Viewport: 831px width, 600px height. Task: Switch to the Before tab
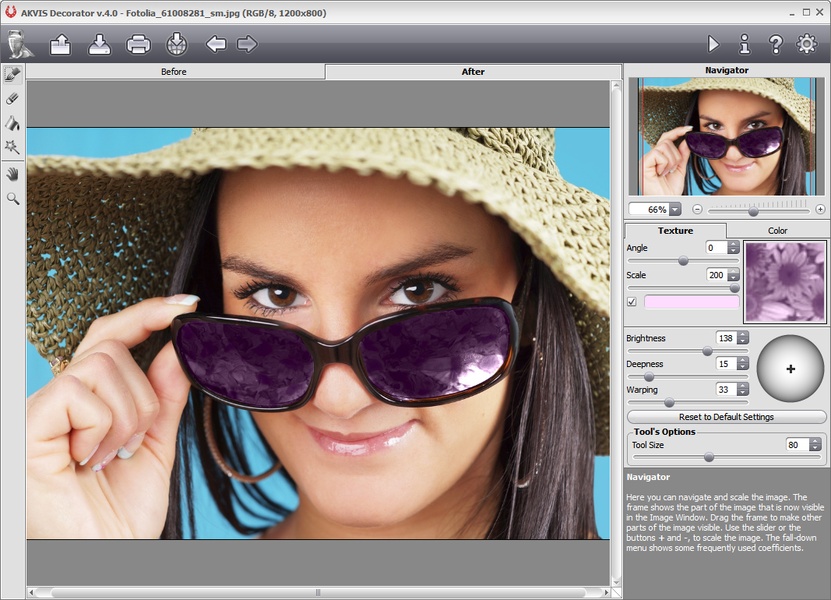pyautogui.click(x=175, y=72)
